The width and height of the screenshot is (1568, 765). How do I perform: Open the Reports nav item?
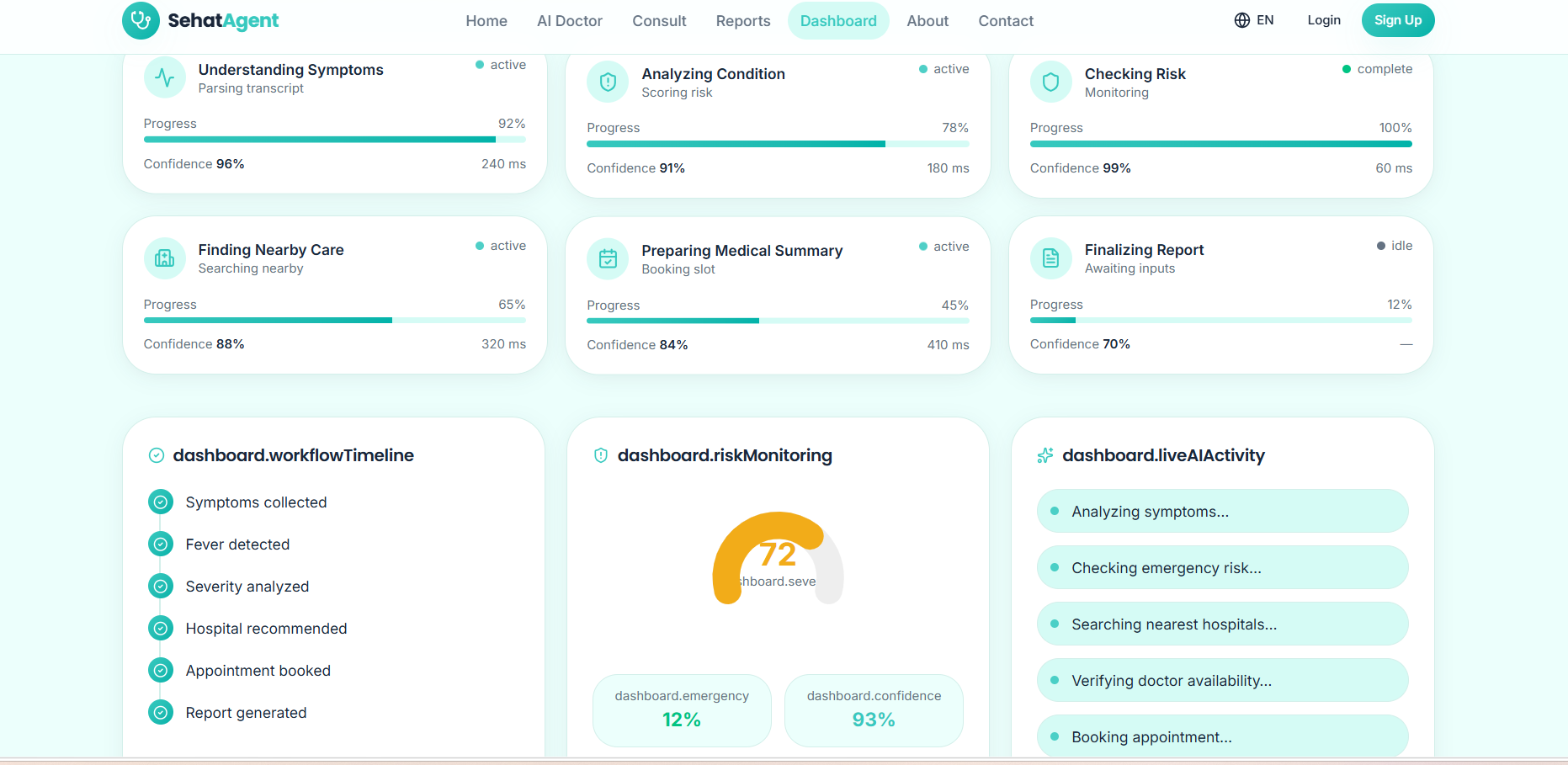point(743,21)
